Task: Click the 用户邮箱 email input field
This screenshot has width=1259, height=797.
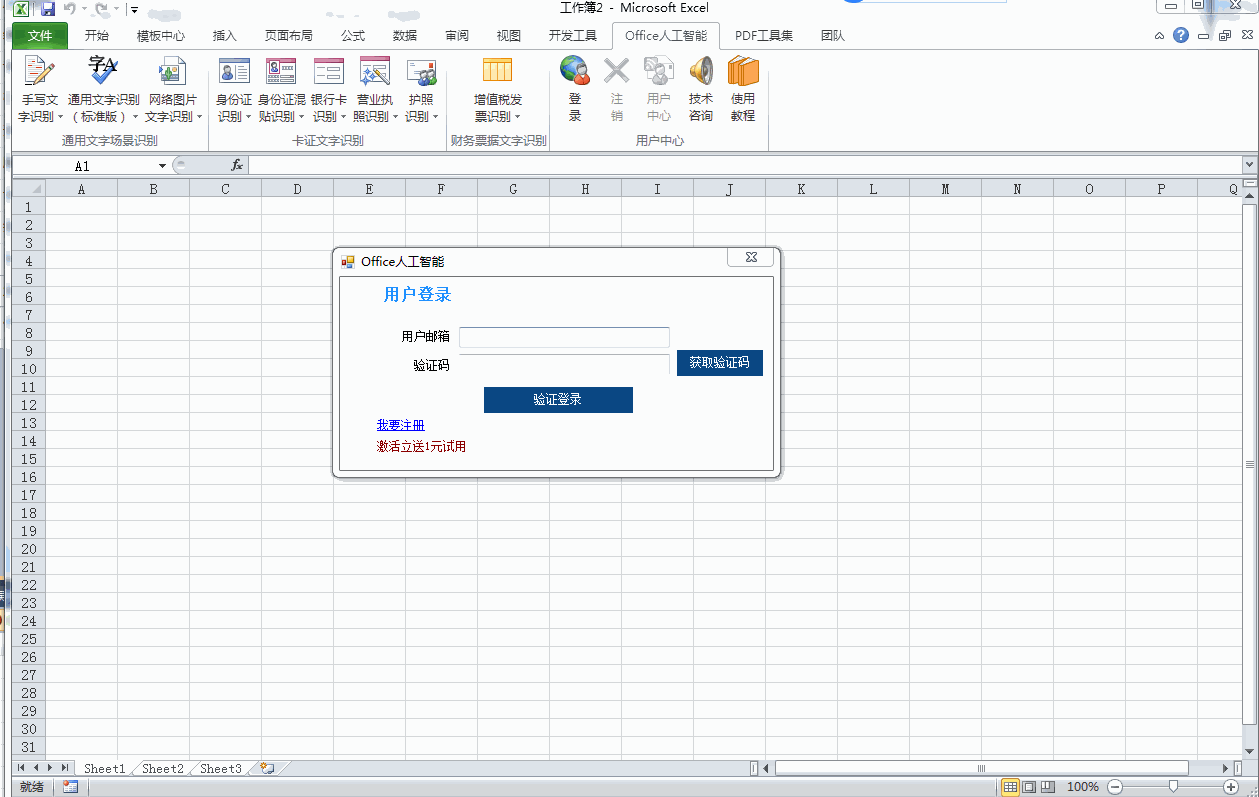Action: 564,337
